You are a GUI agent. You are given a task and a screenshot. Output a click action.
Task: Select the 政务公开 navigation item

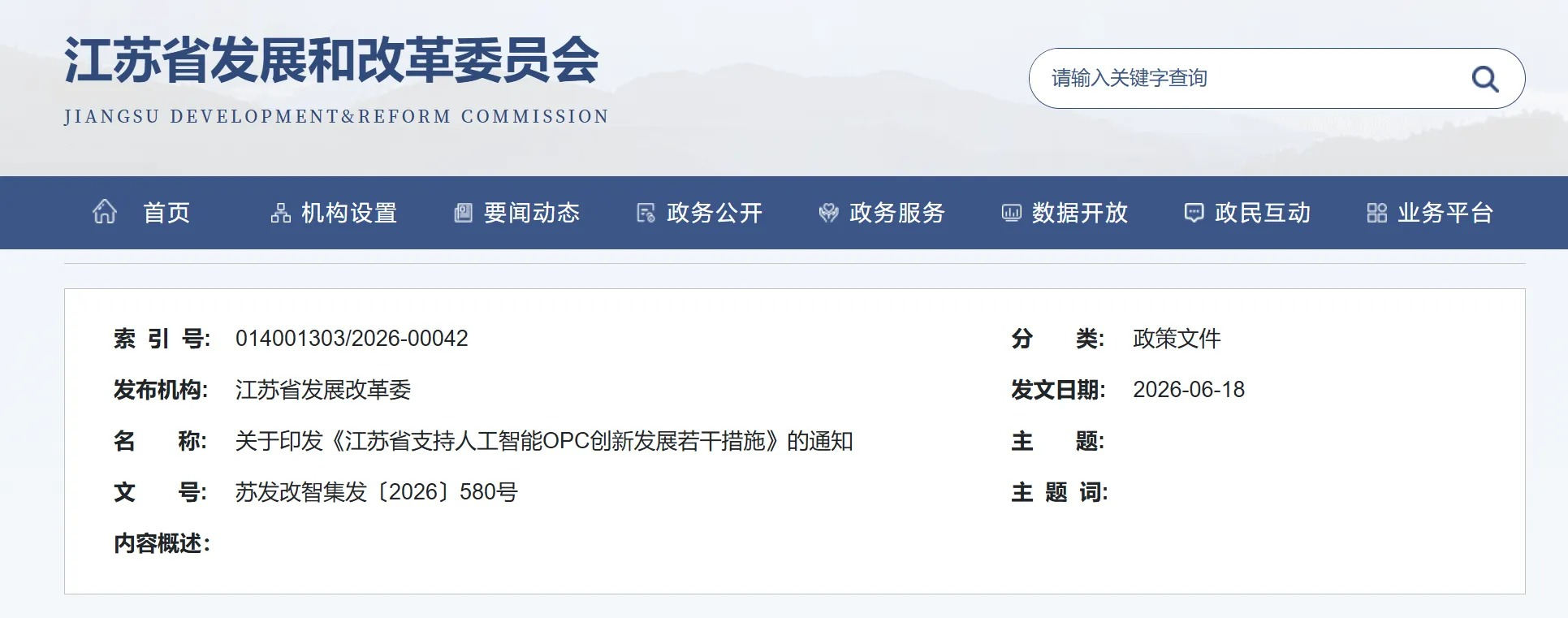(x=715, y=213)
